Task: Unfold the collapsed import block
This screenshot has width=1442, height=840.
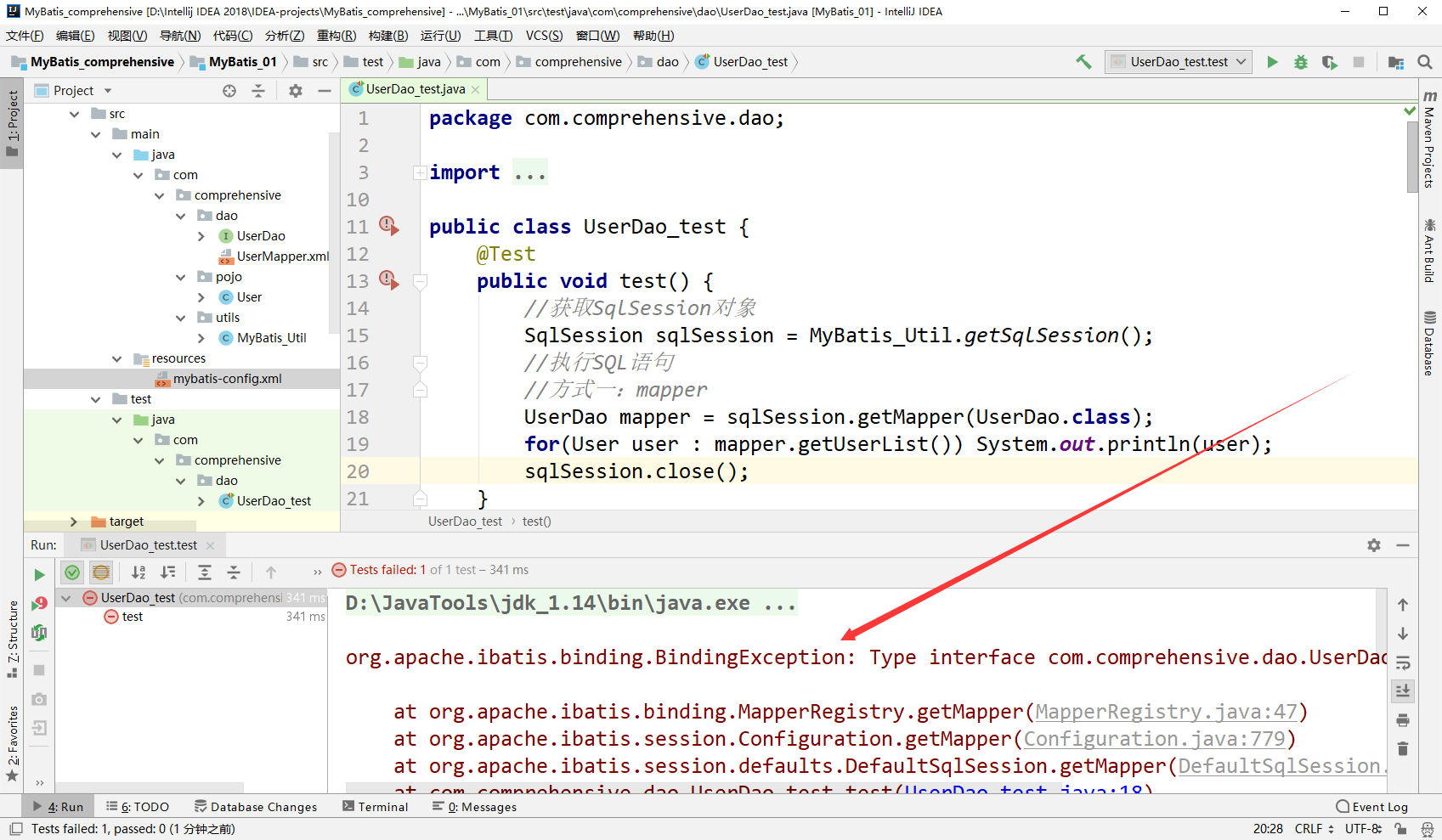Action: [420, 172]
